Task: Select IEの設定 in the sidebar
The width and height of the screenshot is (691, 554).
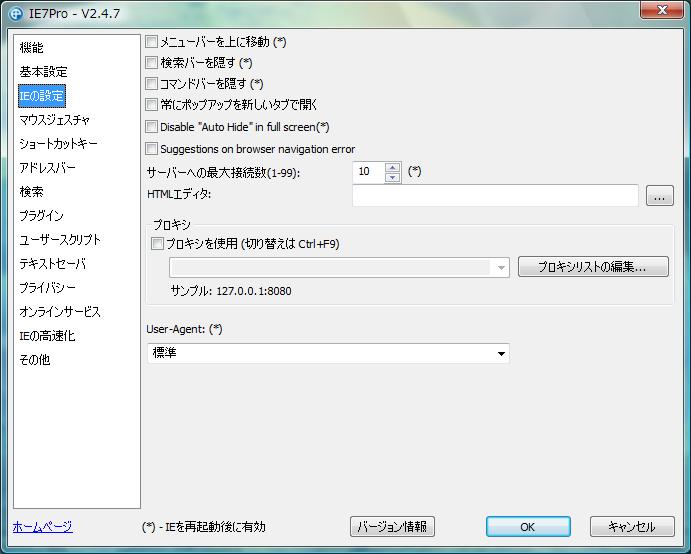Action: coord(42,96)
